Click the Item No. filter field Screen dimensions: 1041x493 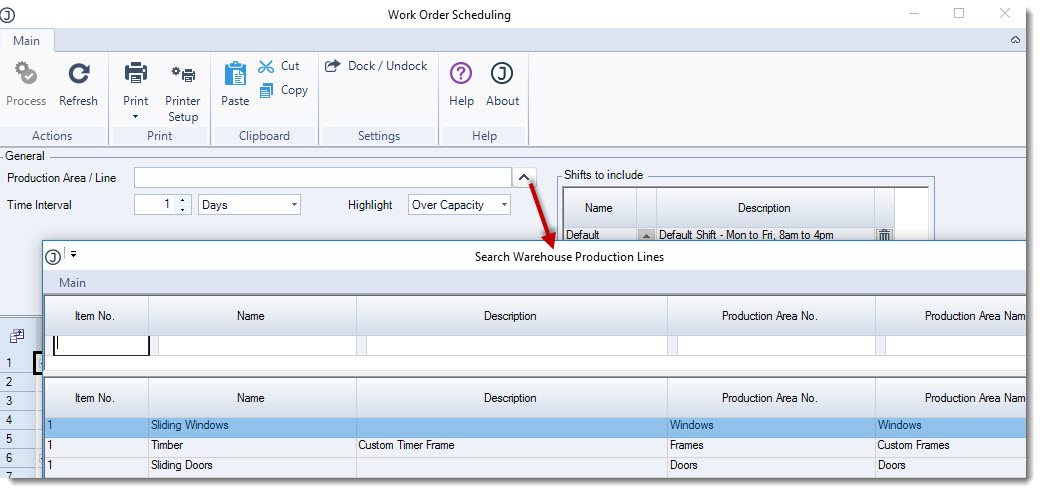click(102, 345)
